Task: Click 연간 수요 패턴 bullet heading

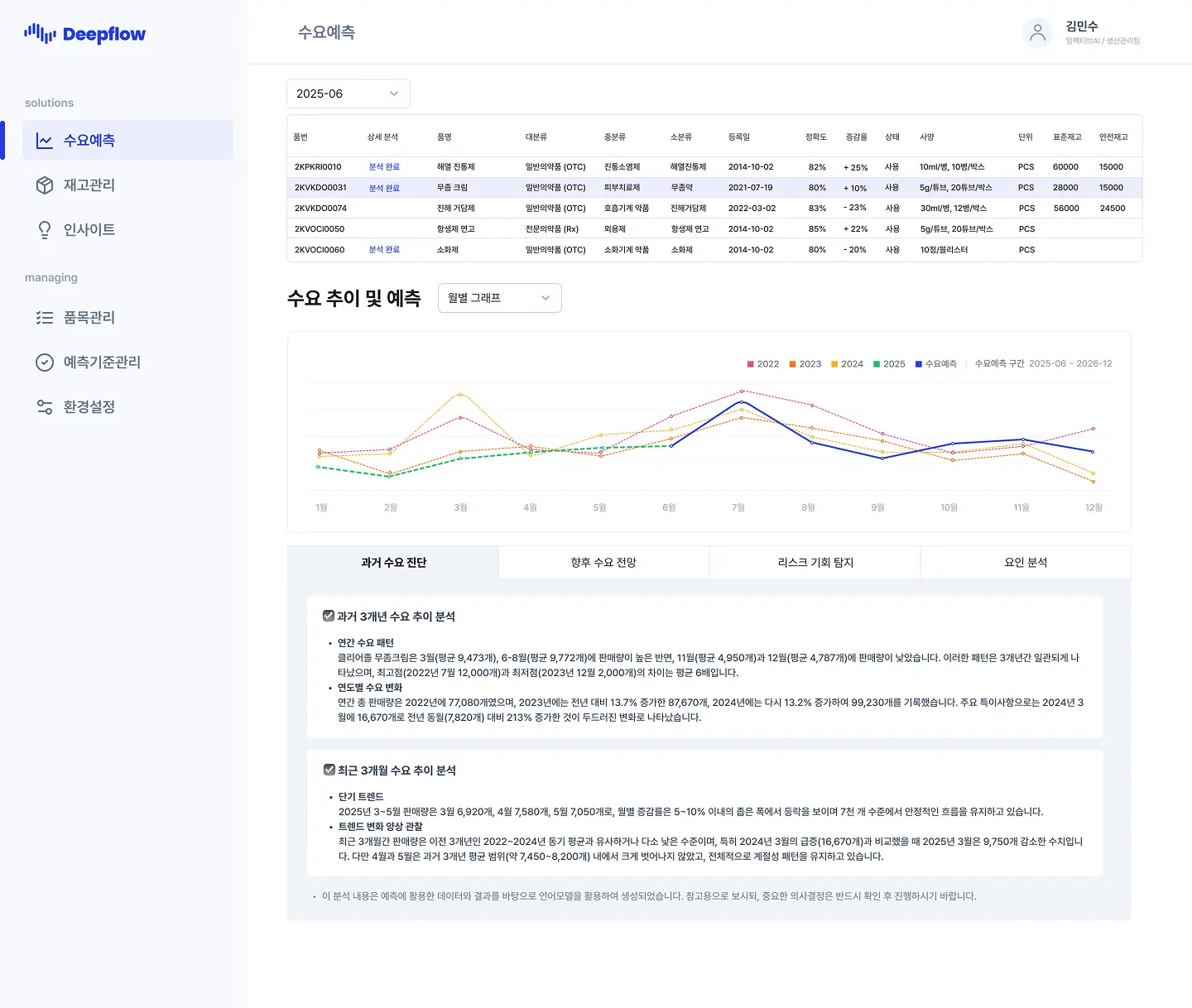Action: tap(365, 643)
